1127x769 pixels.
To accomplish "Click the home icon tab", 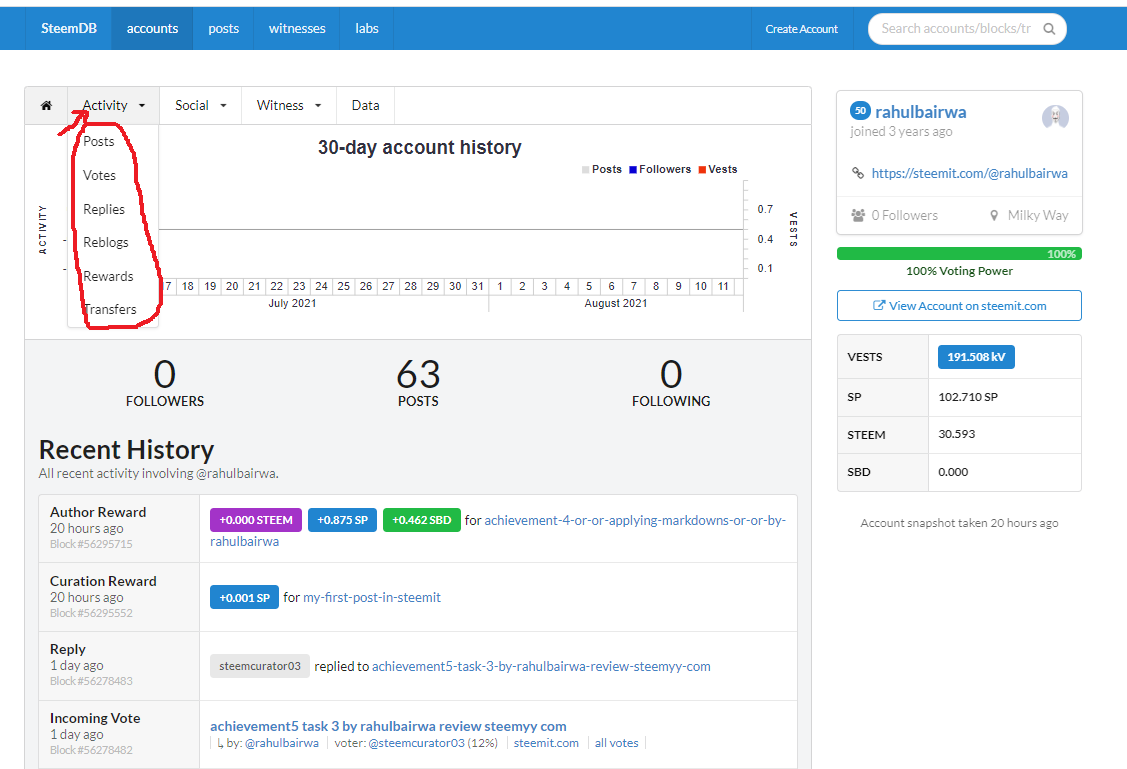I will tap(46, 106).
